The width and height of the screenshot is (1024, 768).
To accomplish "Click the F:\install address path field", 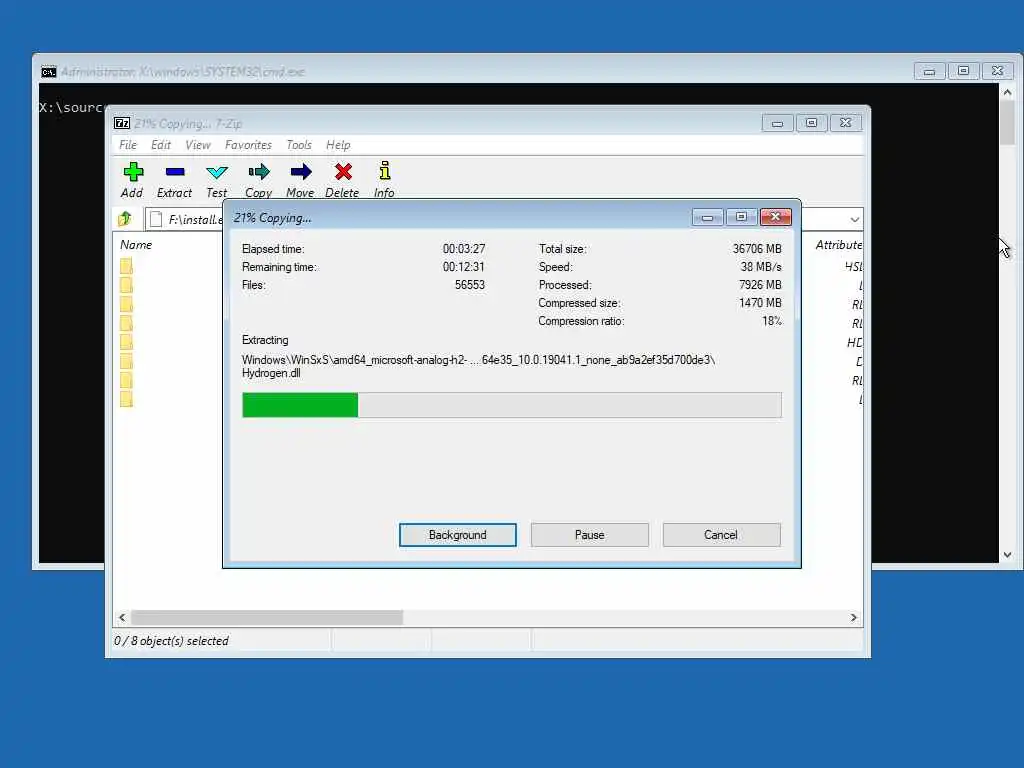I will coord(184,219).
